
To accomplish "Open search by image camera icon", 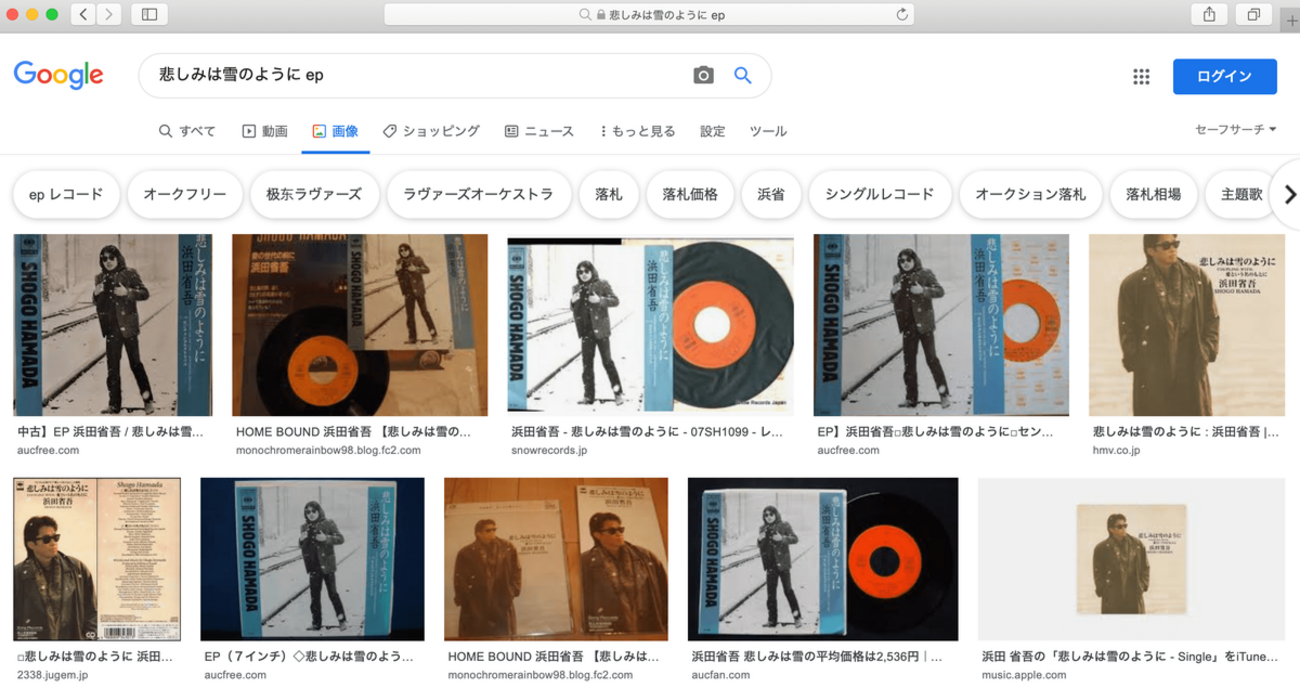I will point(704,75).
